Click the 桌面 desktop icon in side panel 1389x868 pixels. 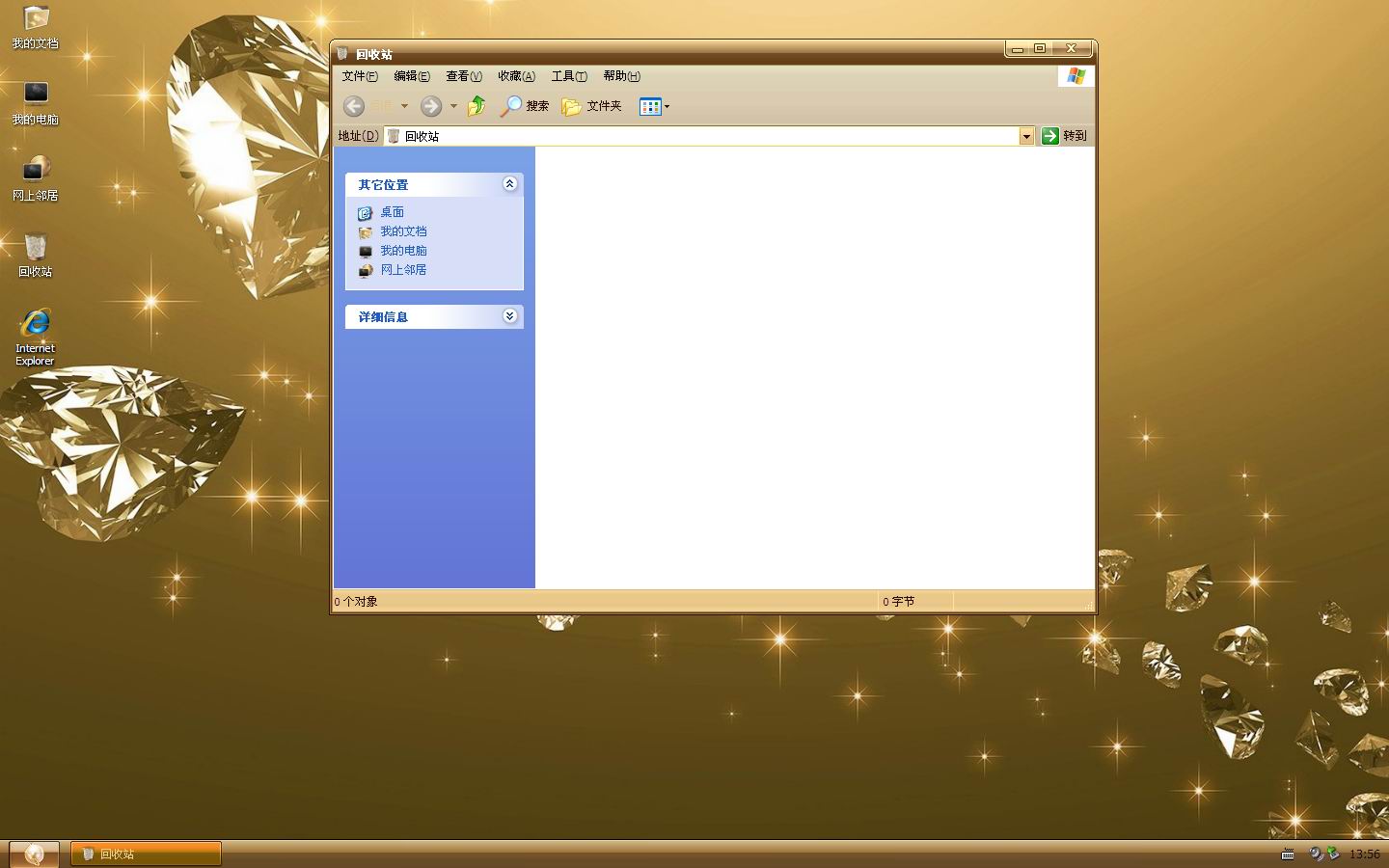tap(366, 213)
